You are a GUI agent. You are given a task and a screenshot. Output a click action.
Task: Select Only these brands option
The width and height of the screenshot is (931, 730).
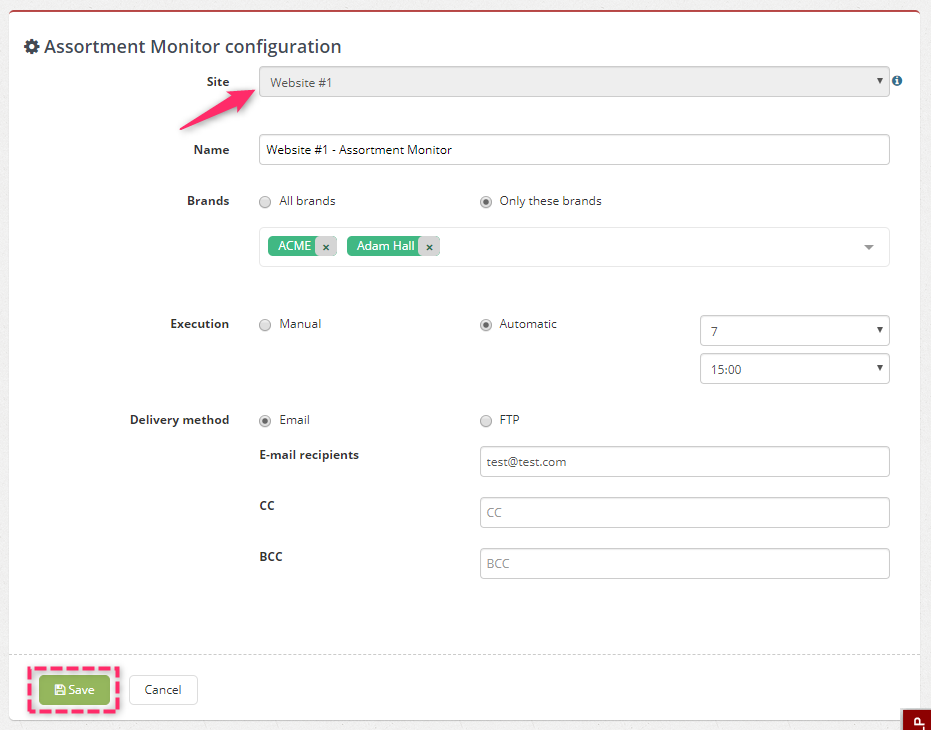tap(486, 202)
